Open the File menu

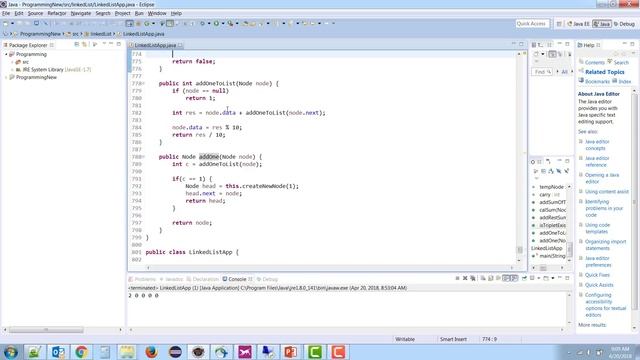pos(6,13)
